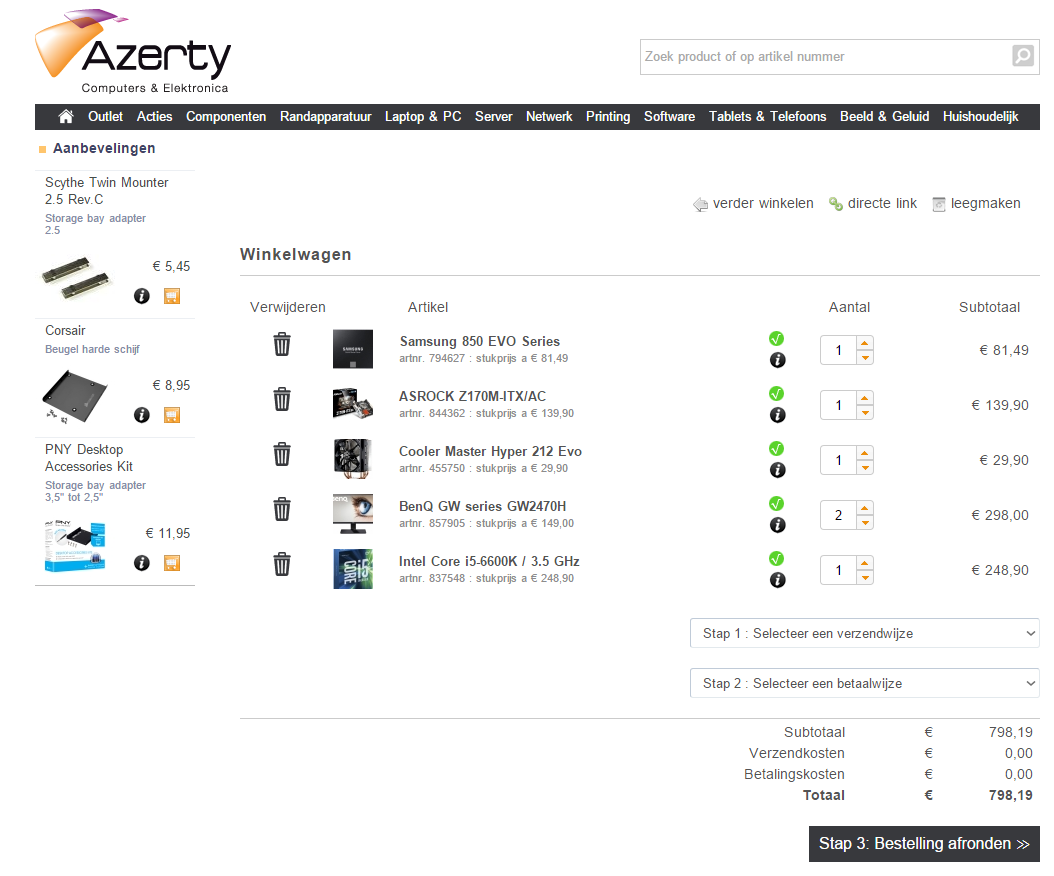Click verder winkelen link

pyautogui.click(x=754, y=203)
